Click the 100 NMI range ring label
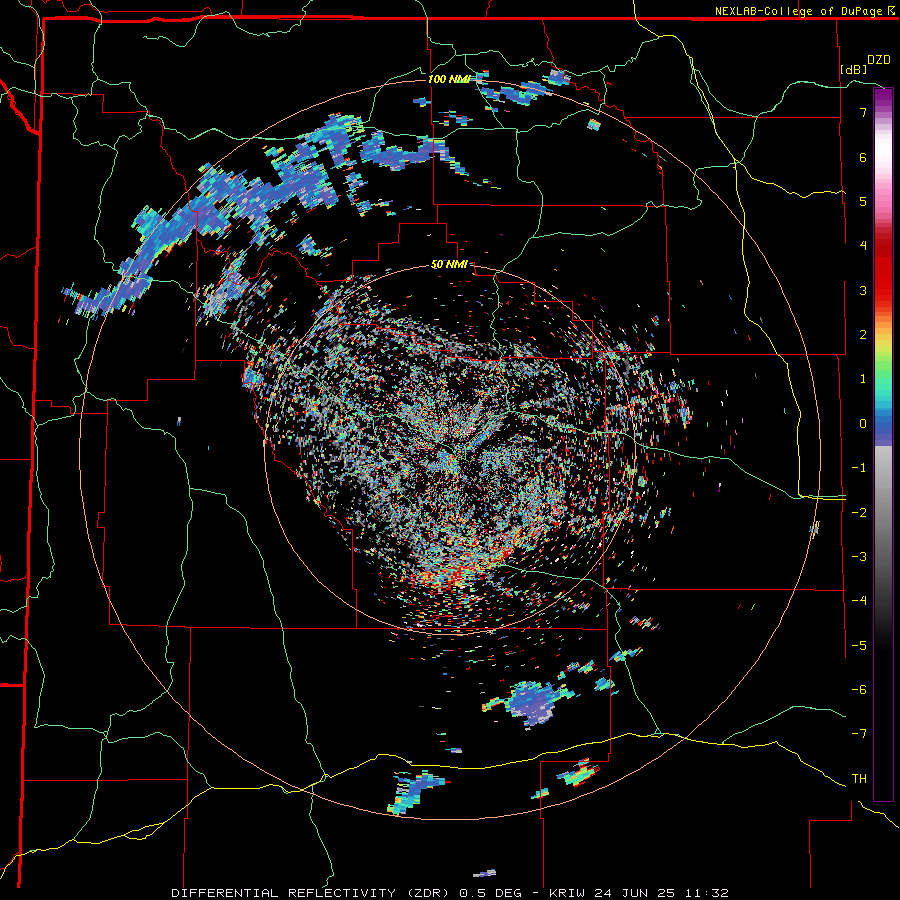This screenshot has height=900, width=900. 449,79
